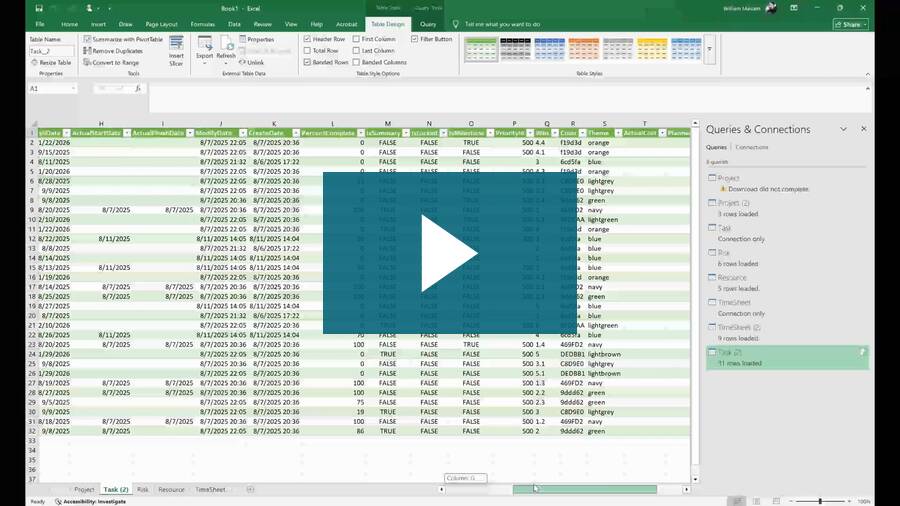The height and width of the screenshot is (506, 900).
Task: Enable the First Column checkbox
Action: pyautogui.click(x=356, y=39)
